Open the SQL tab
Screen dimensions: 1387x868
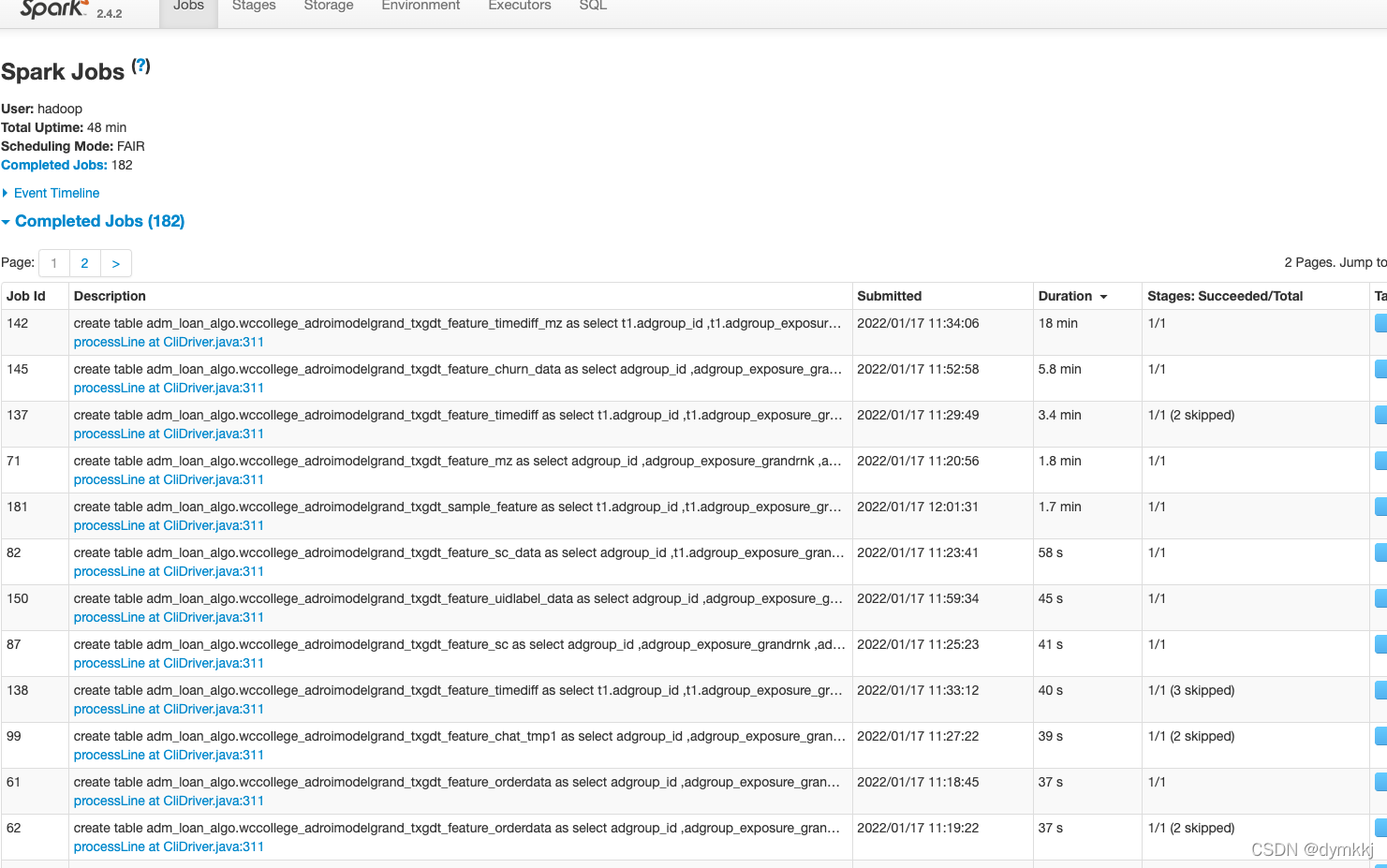593,7
